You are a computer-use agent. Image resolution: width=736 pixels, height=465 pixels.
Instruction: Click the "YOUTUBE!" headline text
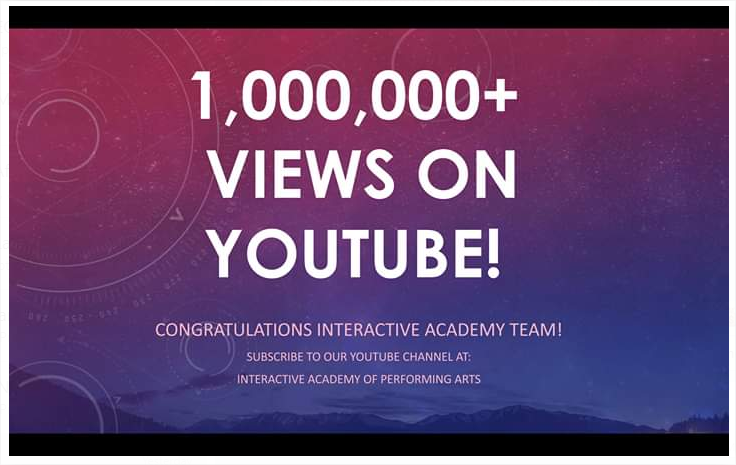(355, 253)
